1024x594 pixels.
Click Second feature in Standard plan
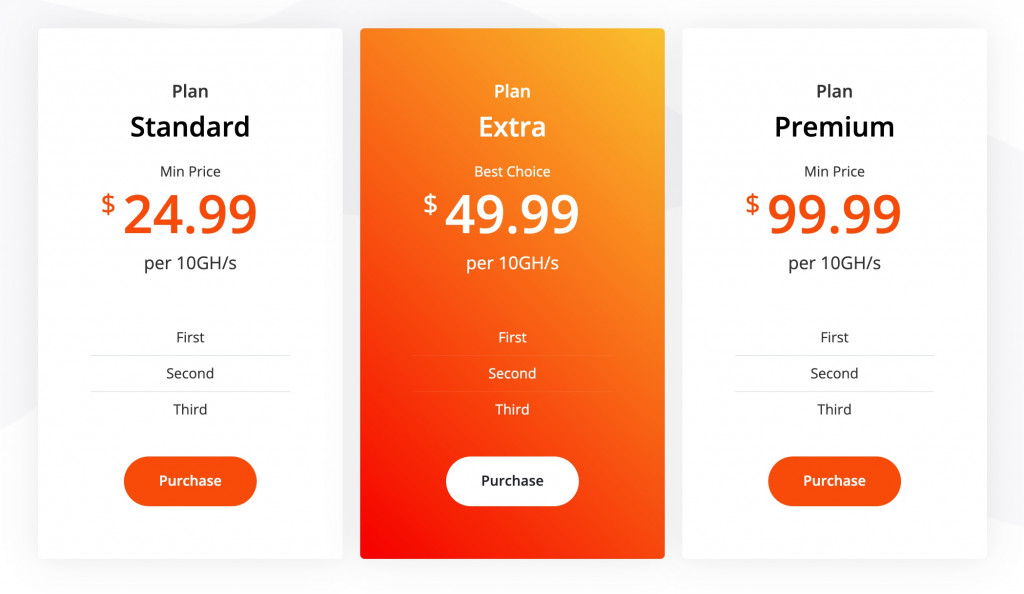click(x=190, y=373)
